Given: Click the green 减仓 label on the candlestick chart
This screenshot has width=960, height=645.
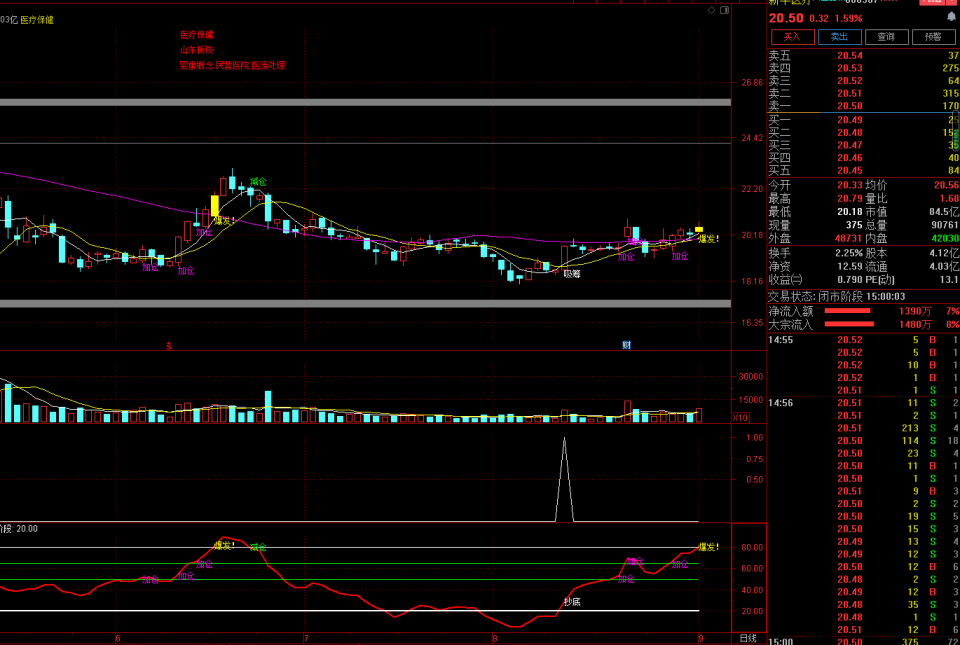Looking at the screenshot, I should pyautogui.click(x=258, y=182).
